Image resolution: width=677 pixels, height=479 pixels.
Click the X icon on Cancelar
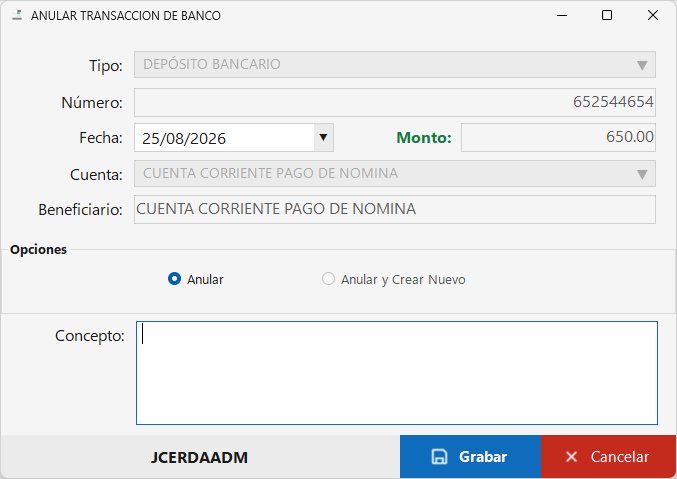[x=571, y=457]
